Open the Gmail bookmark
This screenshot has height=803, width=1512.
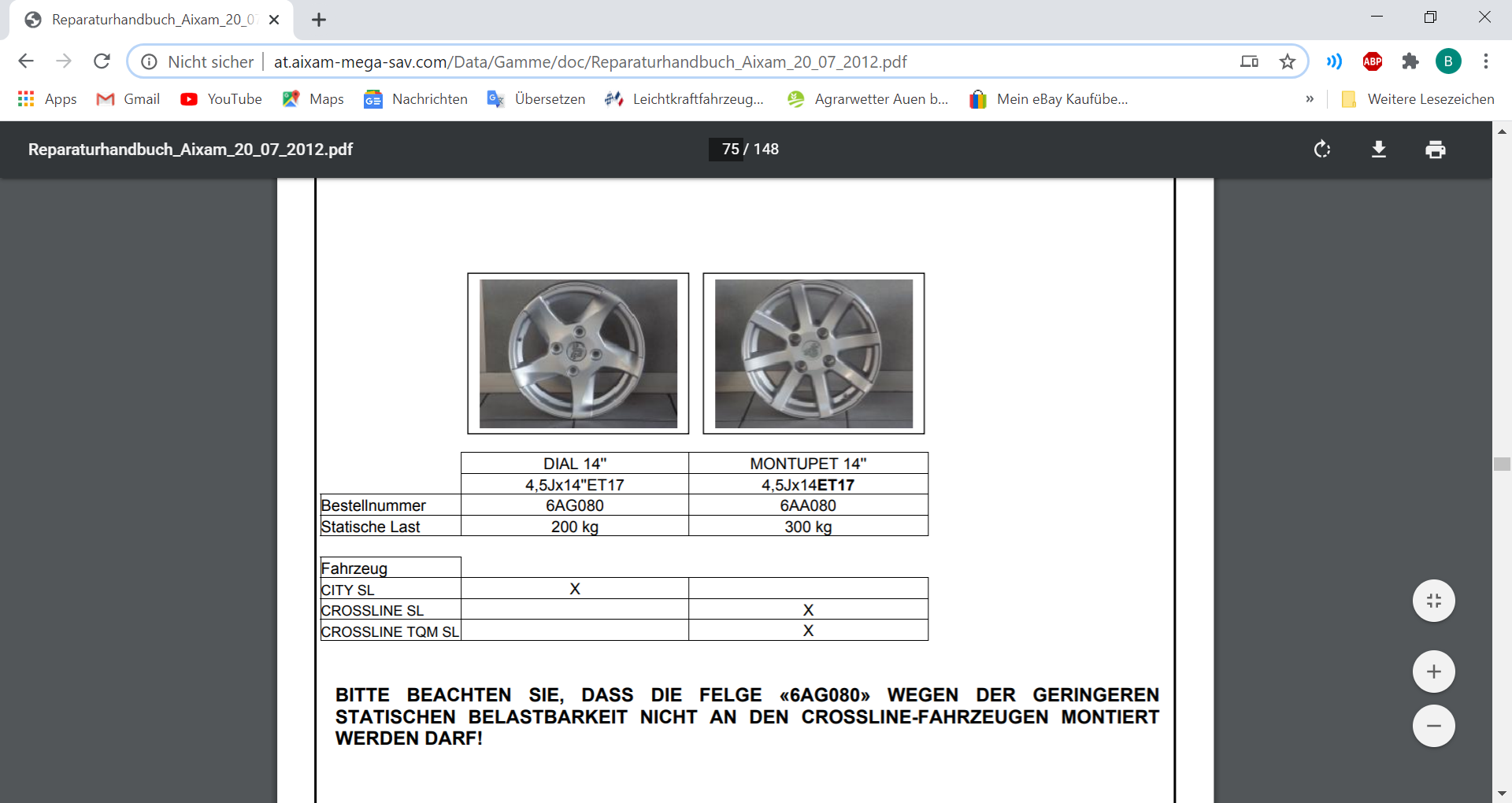point(128,99)
